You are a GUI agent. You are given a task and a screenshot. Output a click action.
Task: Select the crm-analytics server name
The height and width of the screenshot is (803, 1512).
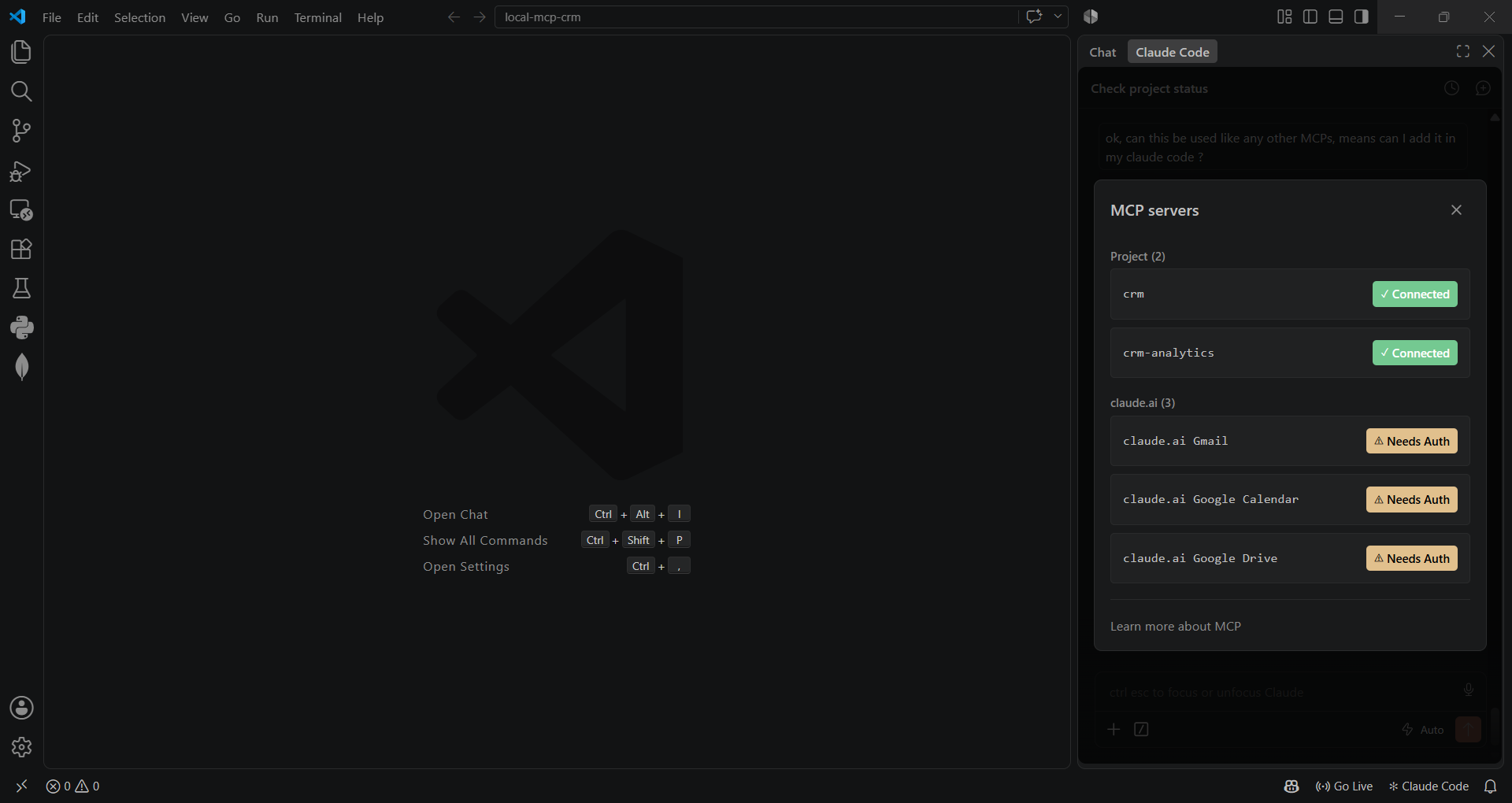coord(1169,353)
